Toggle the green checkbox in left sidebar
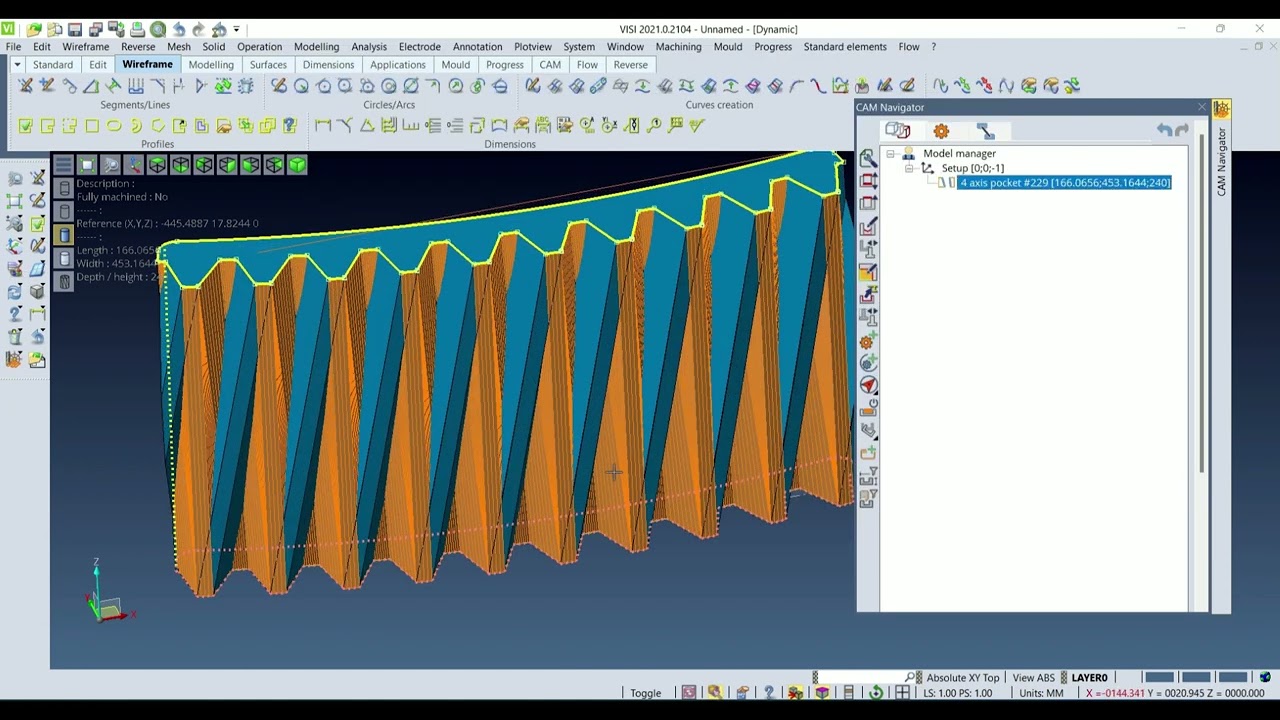This screenshot has height=720, width=1280. pyautogui.click(x=37, y=223)
